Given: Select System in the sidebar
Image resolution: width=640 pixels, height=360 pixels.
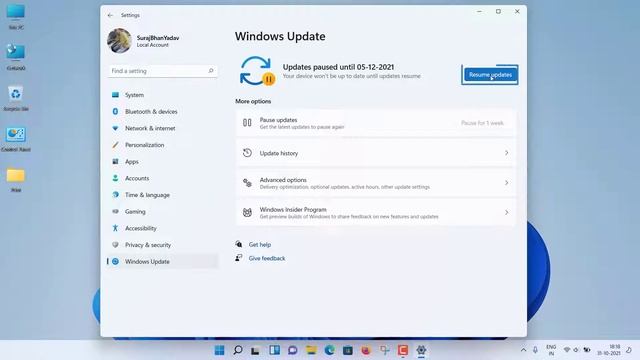Looking at the screenshot, I should coord(162,95).
